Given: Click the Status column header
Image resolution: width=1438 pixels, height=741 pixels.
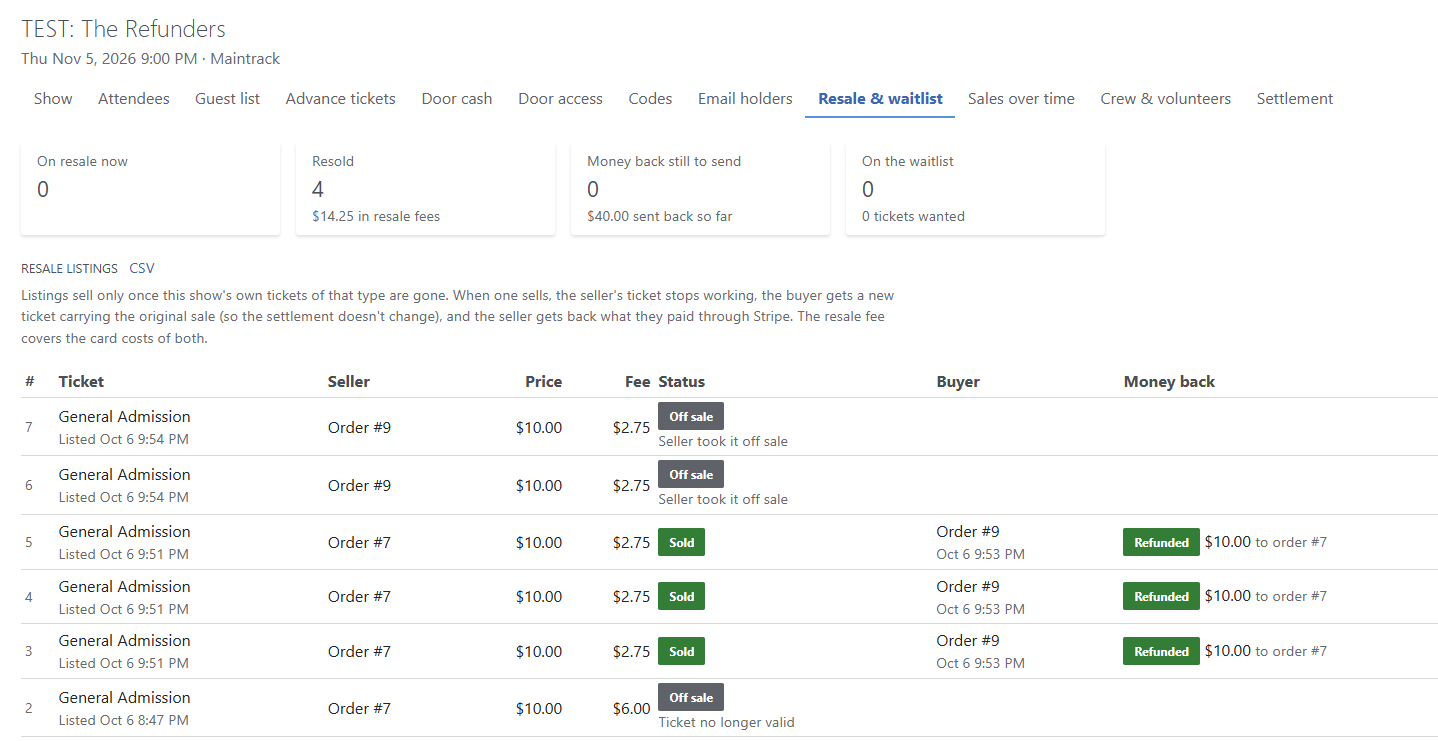Looking at the screenshot, I should click(682, 382).
